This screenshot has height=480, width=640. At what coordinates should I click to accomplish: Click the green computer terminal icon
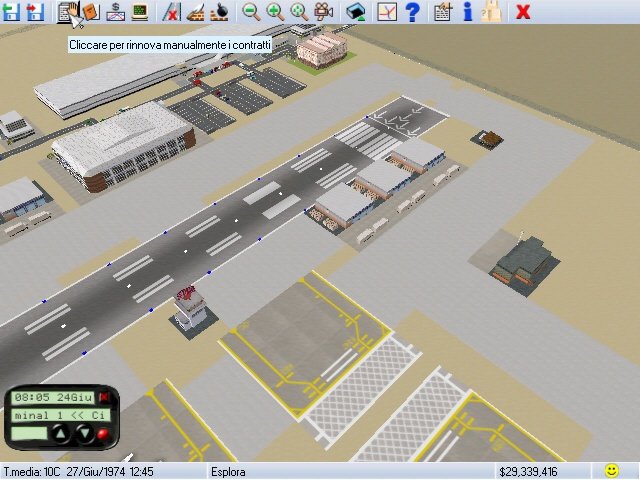point(139,12)
